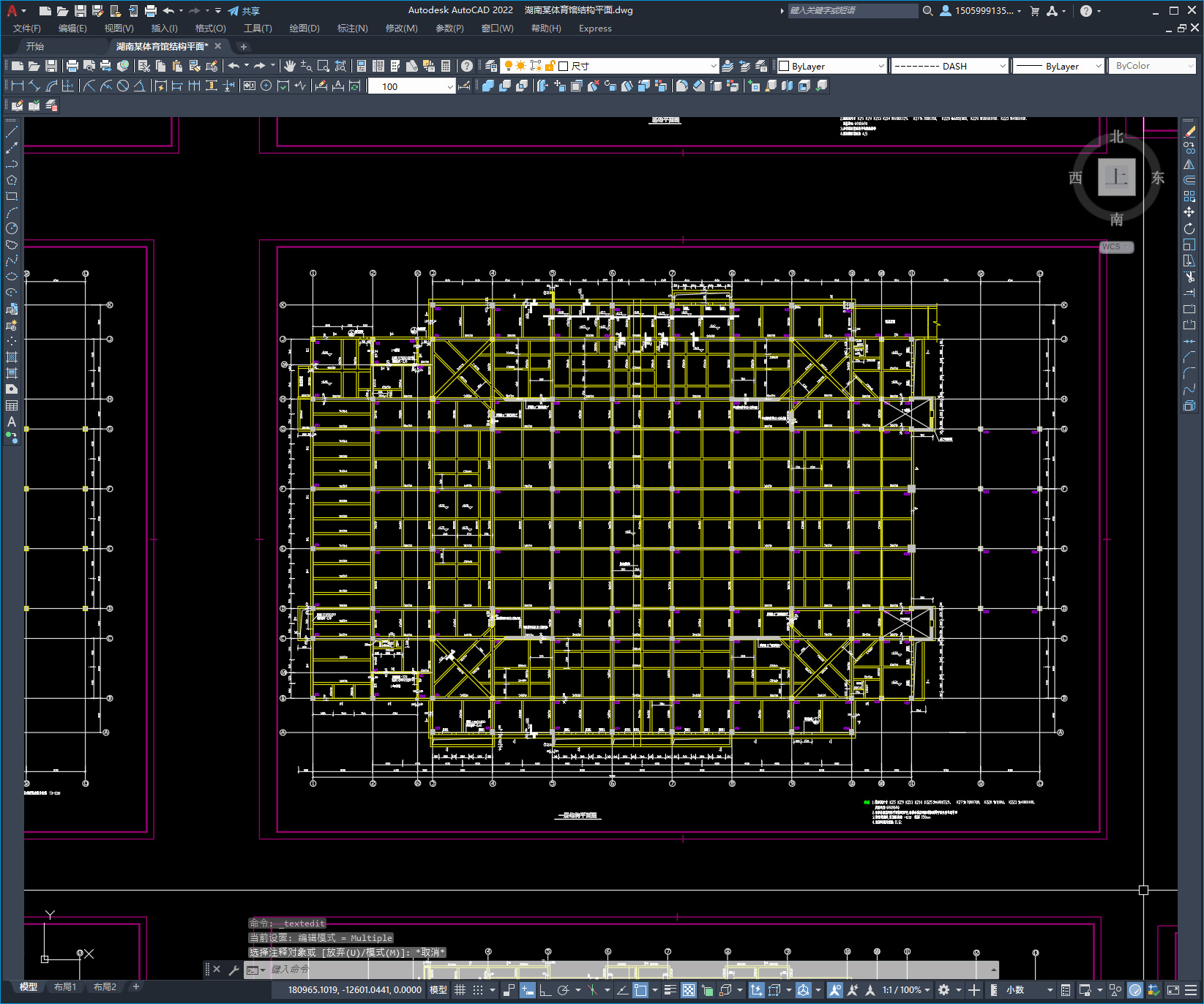The width and height of the screenshot is (1204, 1004).
Task: Toggle the drawing grid display
Action: coord(460,990)
